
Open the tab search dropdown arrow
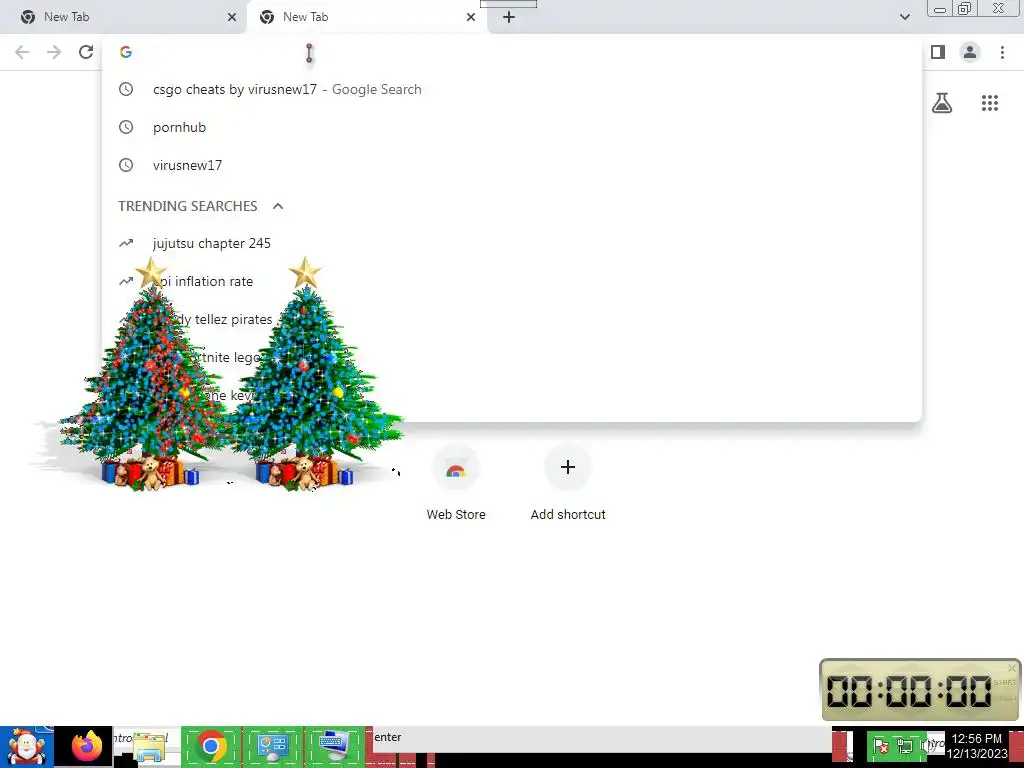click(x=904, y=17)
